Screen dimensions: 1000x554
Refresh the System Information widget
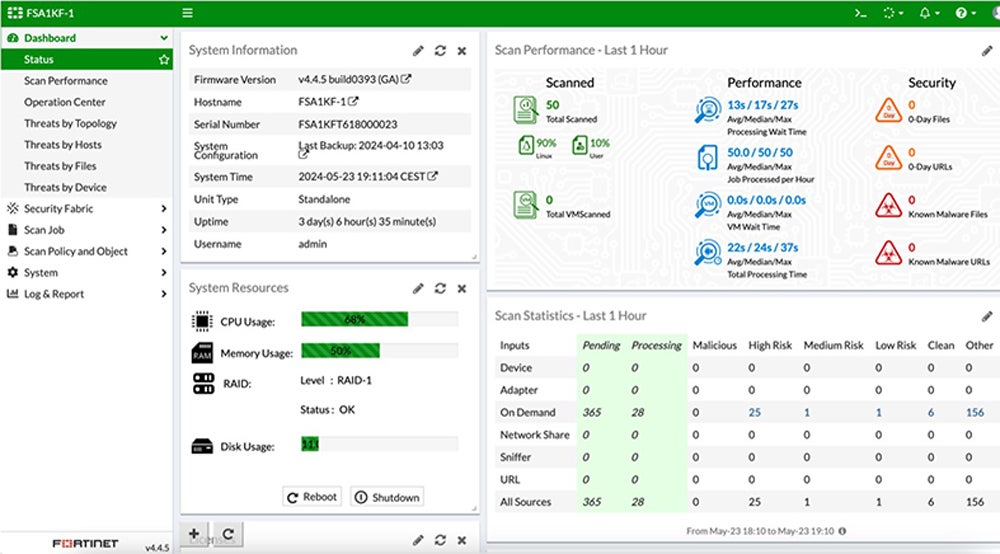point(440,51)
